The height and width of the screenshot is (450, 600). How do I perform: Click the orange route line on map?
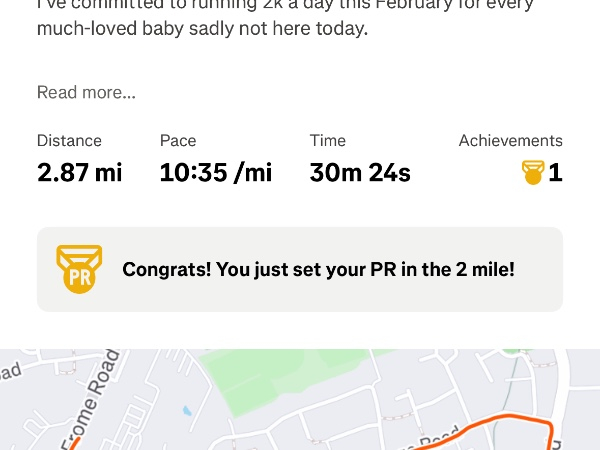[500, 423]
